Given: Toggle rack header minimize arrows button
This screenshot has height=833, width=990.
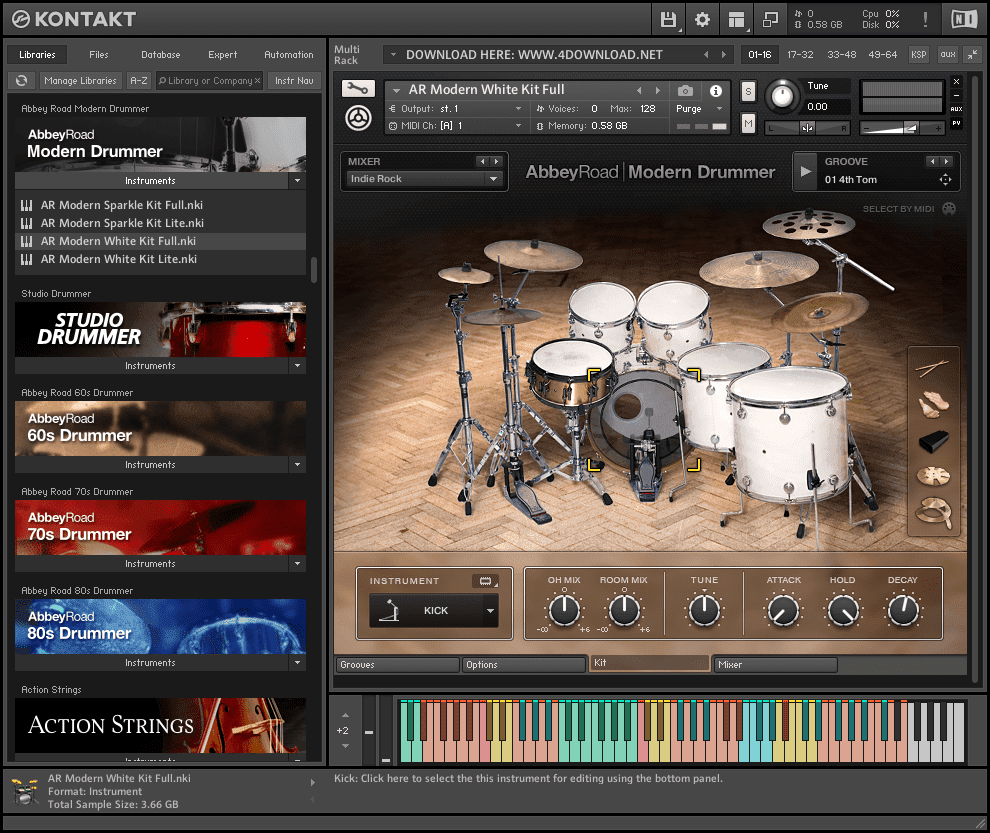Looking at the screenshot, I should 973,54.
